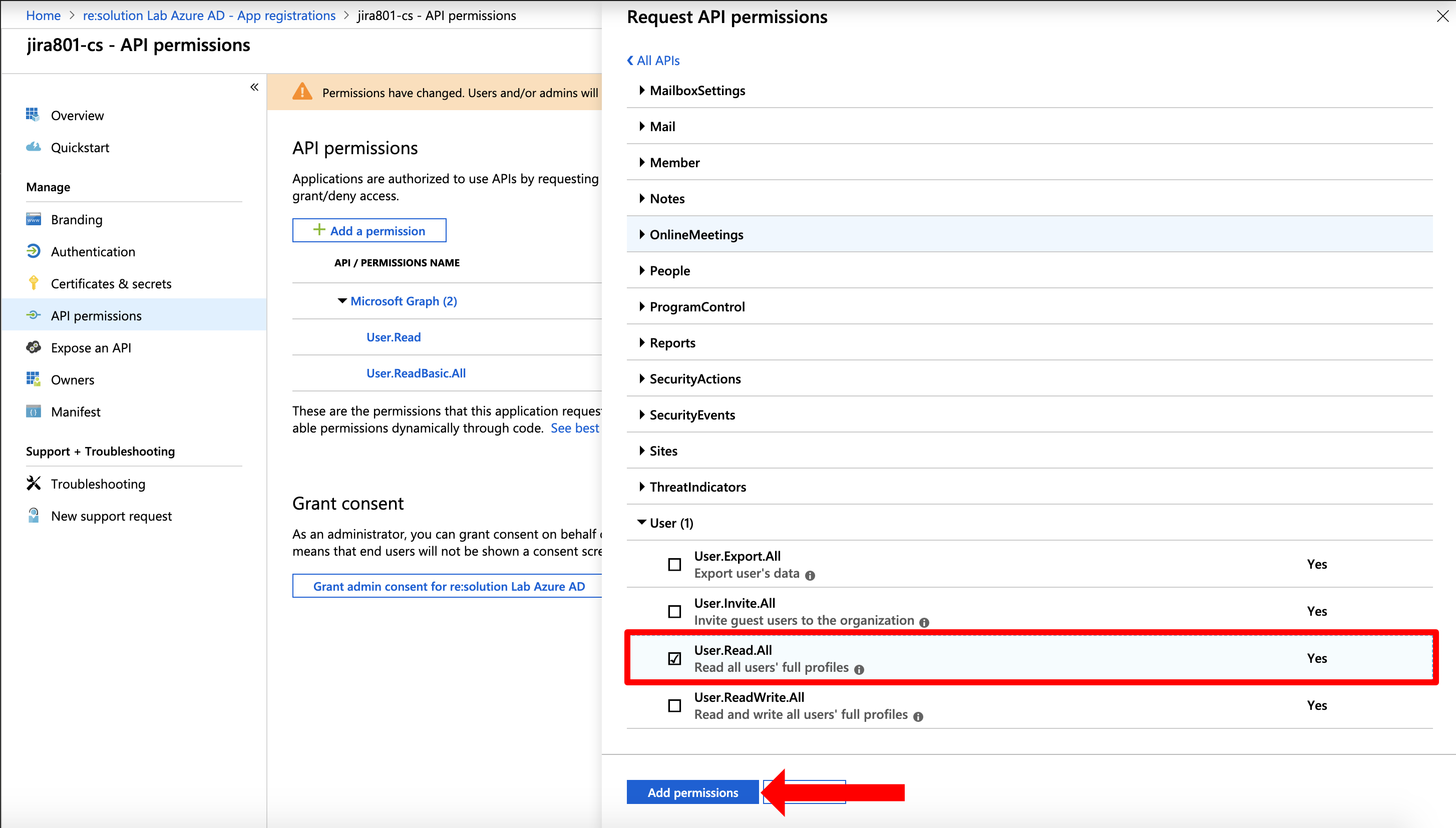Click the Owners icon in sidebar

[33, 379]
